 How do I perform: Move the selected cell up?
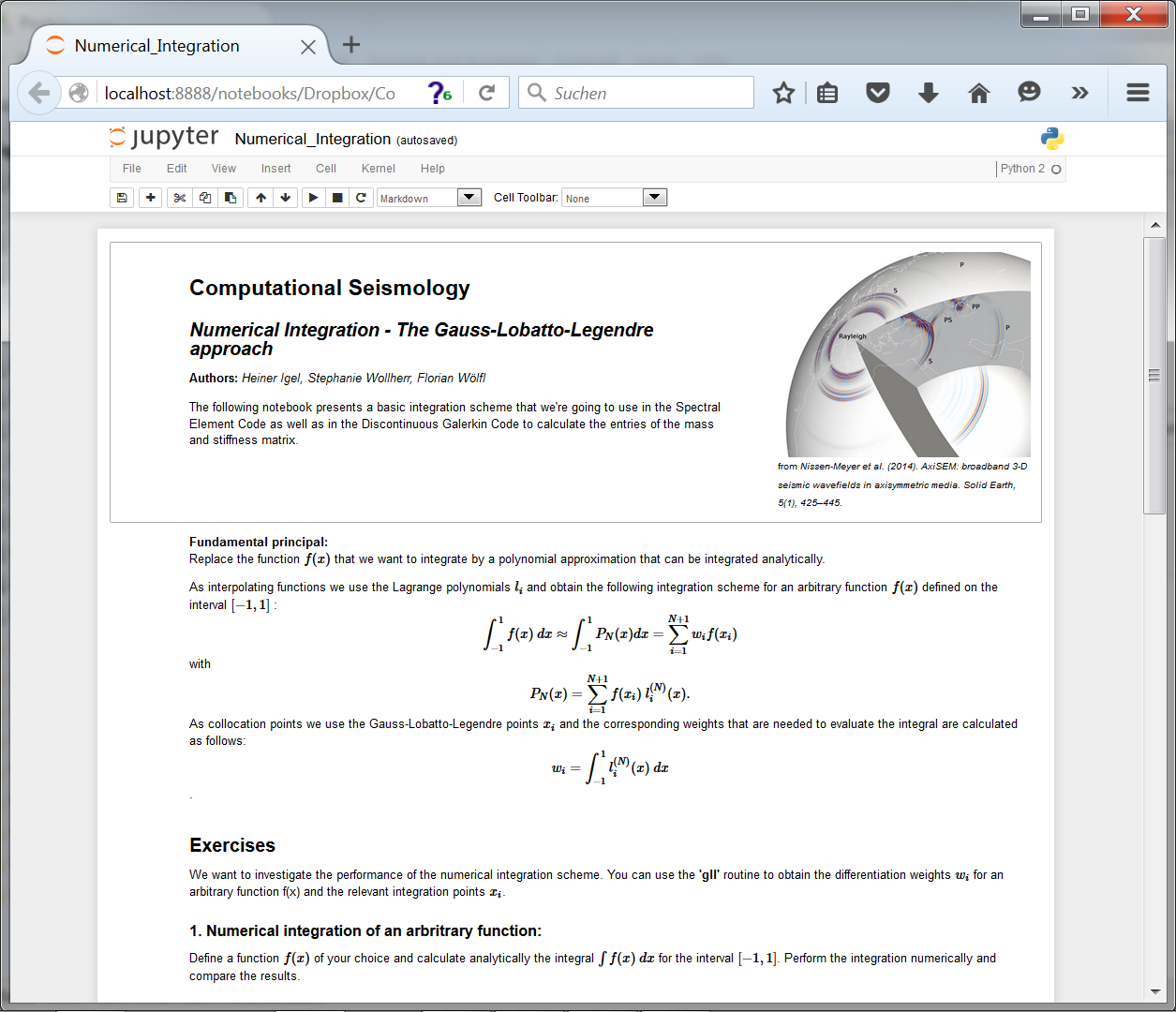pyautogui.click(x=261, y=198)
